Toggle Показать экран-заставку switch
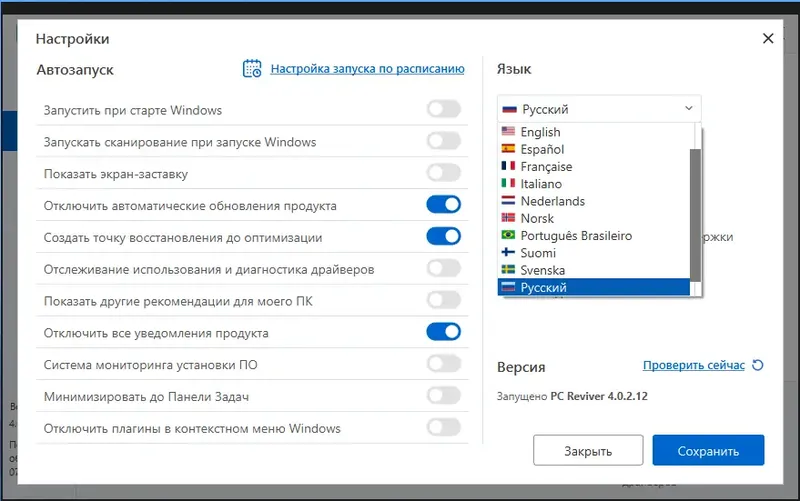The height and width of the screenshot is (501, 800). [444, 172]
